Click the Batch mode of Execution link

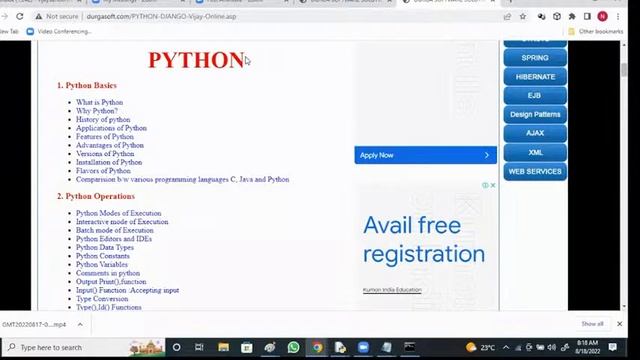[115, 231]
